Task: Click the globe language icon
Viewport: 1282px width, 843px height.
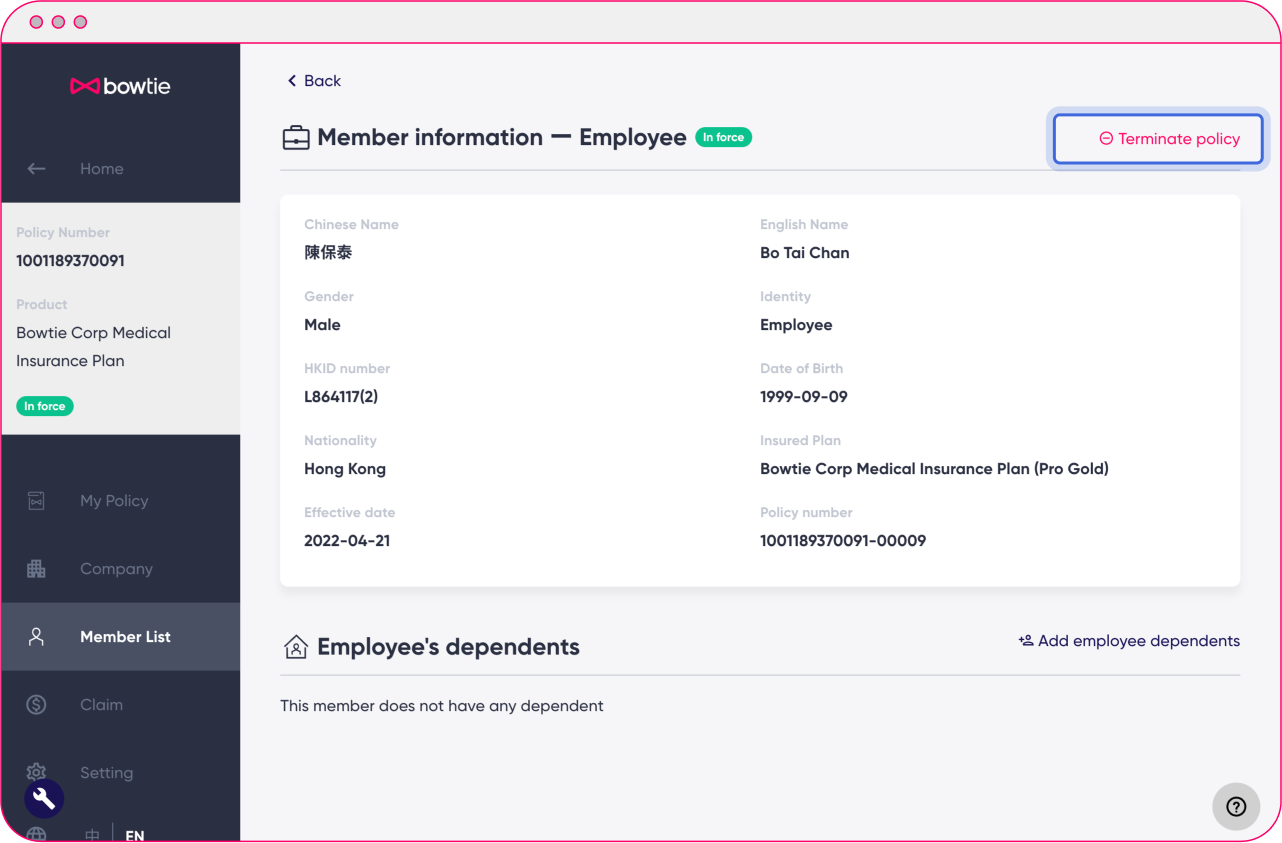Action: [x=37, y=834]
